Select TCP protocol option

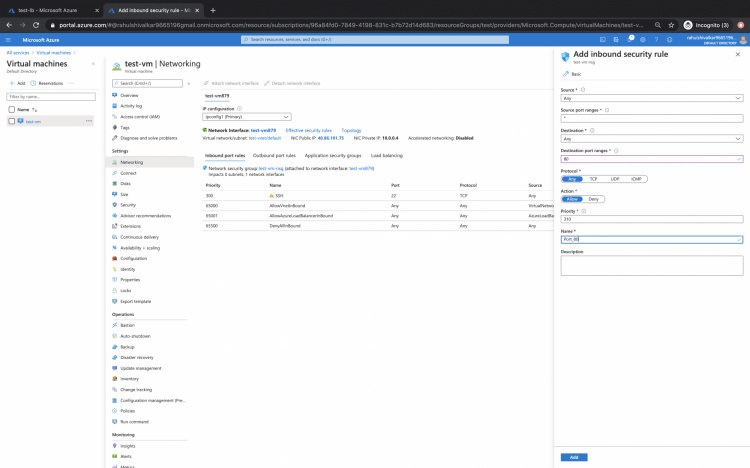click(593, 178)
